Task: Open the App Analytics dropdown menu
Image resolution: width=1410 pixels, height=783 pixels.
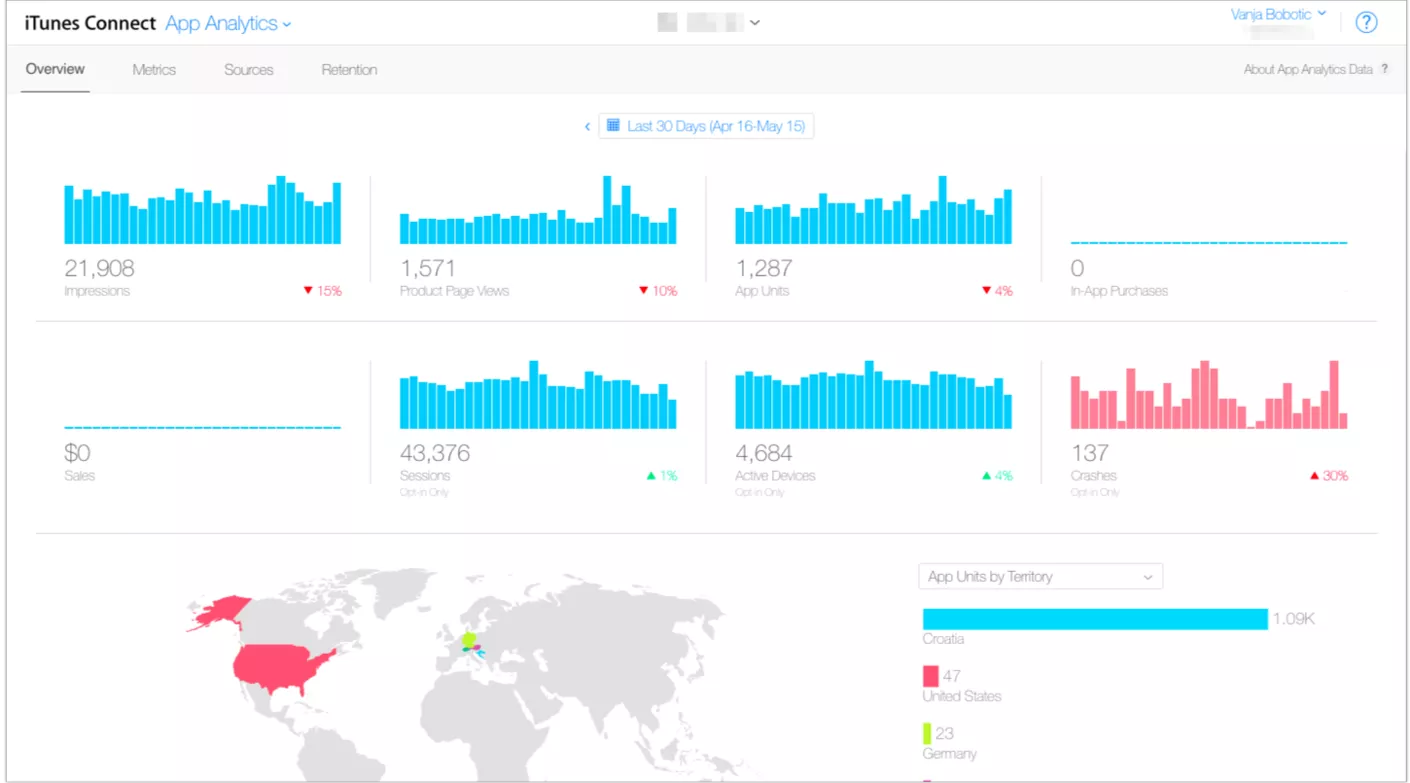Action: 228,23
